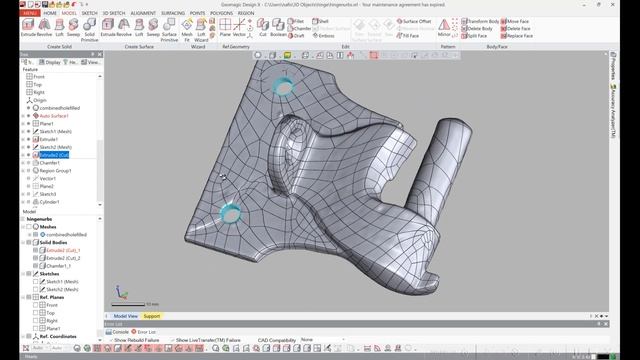Select the Extrude solid tool
Screen dimensions: 640x360
[28, 28]
